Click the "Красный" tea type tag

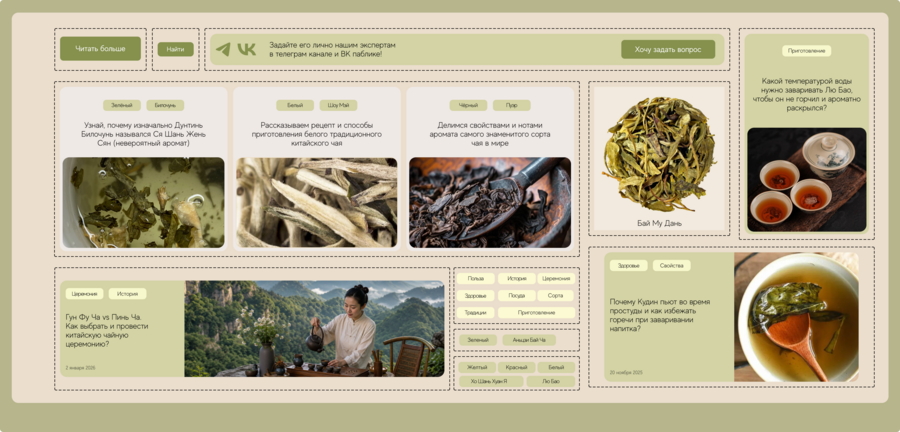coord(517,367)
